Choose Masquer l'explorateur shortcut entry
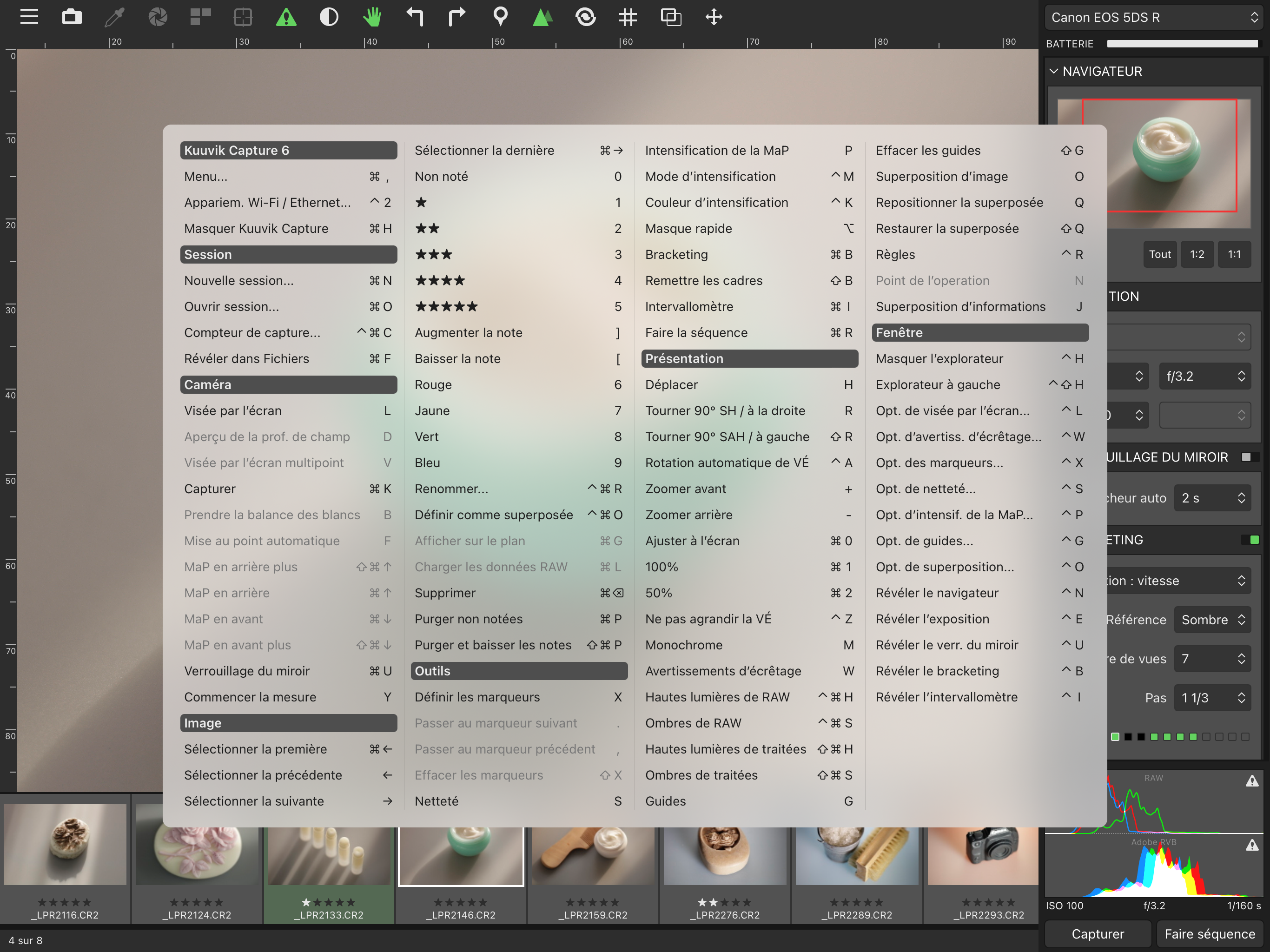Image resolution: width=1270 pixels, height=952 pixels. click(x=980, y=358)
